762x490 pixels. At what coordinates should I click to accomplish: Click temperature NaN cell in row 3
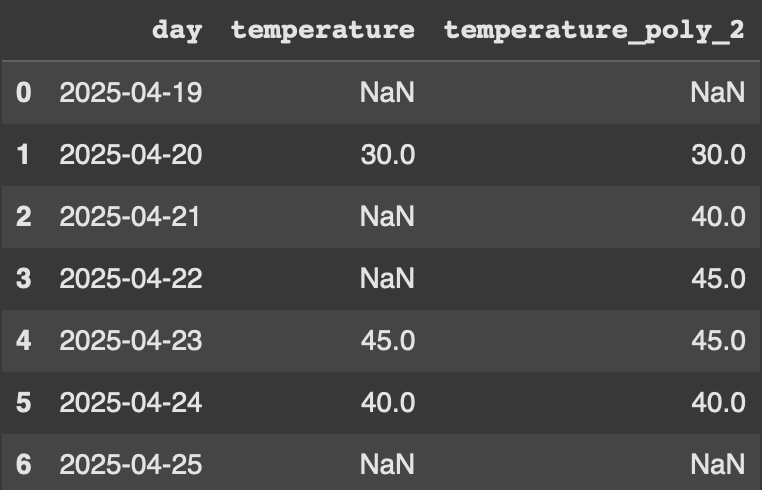[387, 279]
